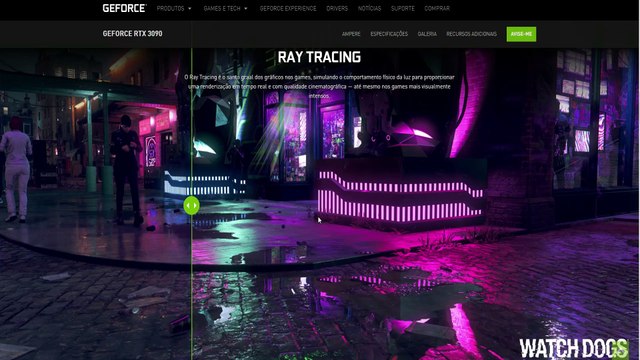Click the GeForce RTX 3090 title
Viewport: 640px width, 360px height.
tap(132, 33)
